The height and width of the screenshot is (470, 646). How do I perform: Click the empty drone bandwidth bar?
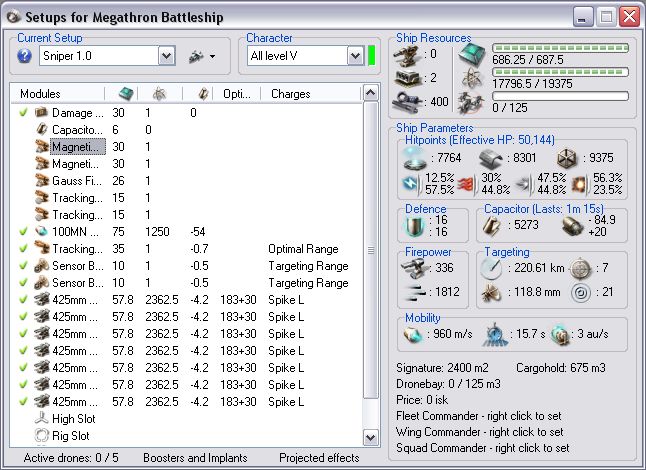pos(560,96)
